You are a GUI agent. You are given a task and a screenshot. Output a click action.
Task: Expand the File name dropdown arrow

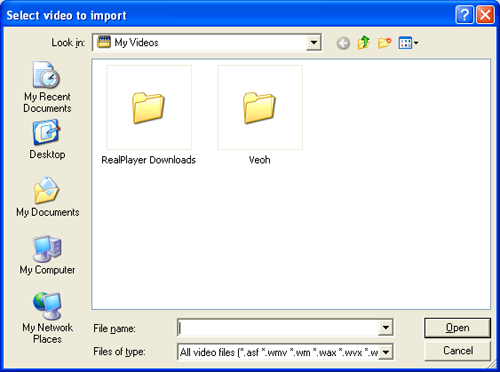click(x=386, y=328)
